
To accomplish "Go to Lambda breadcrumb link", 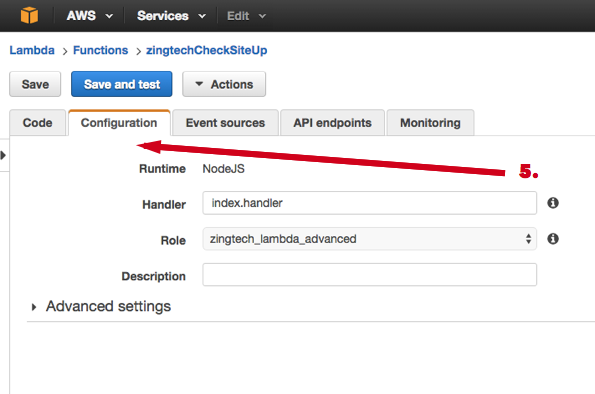I will 32,50.
